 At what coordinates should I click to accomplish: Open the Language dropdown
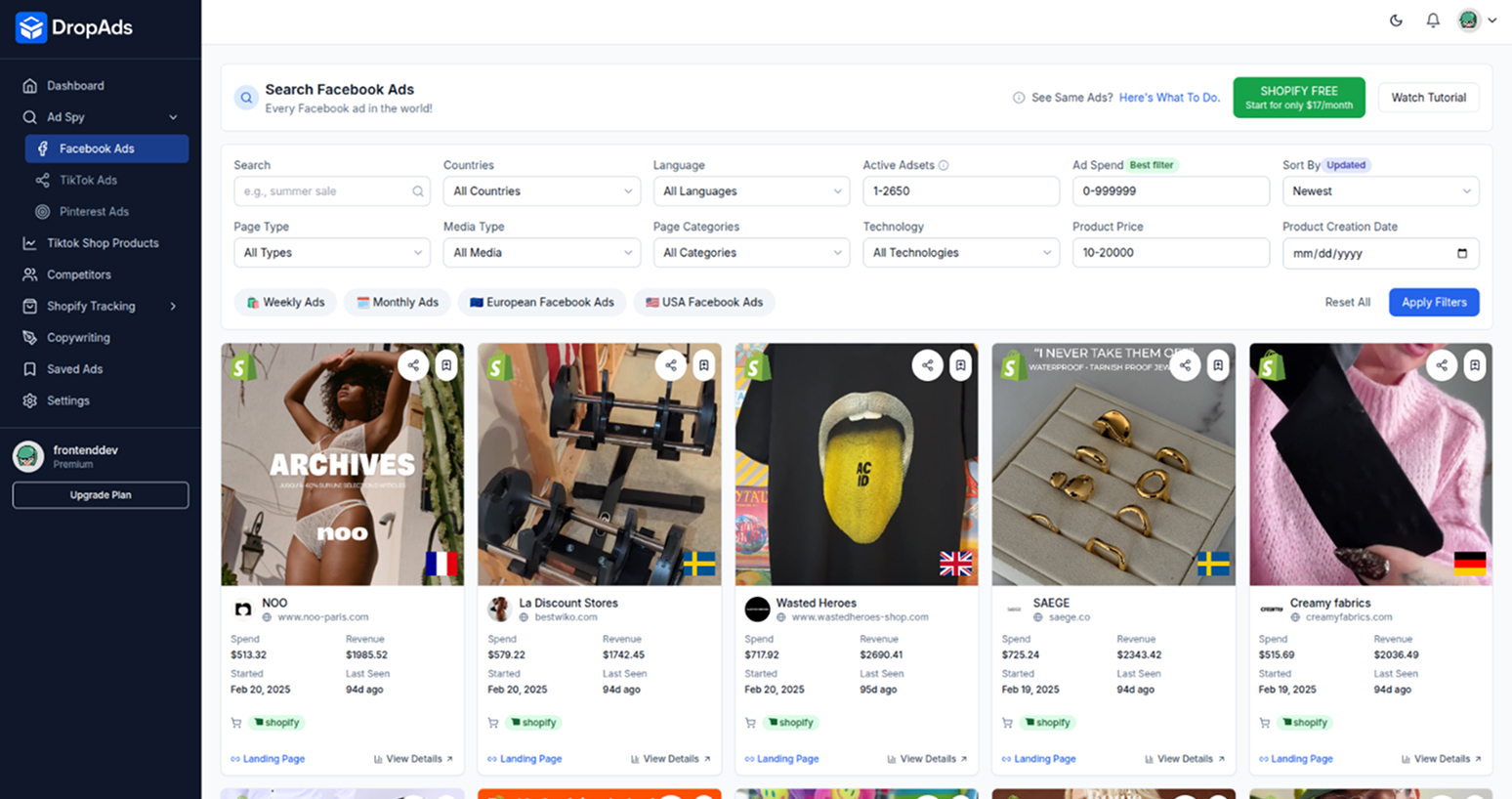pos(751,191)
